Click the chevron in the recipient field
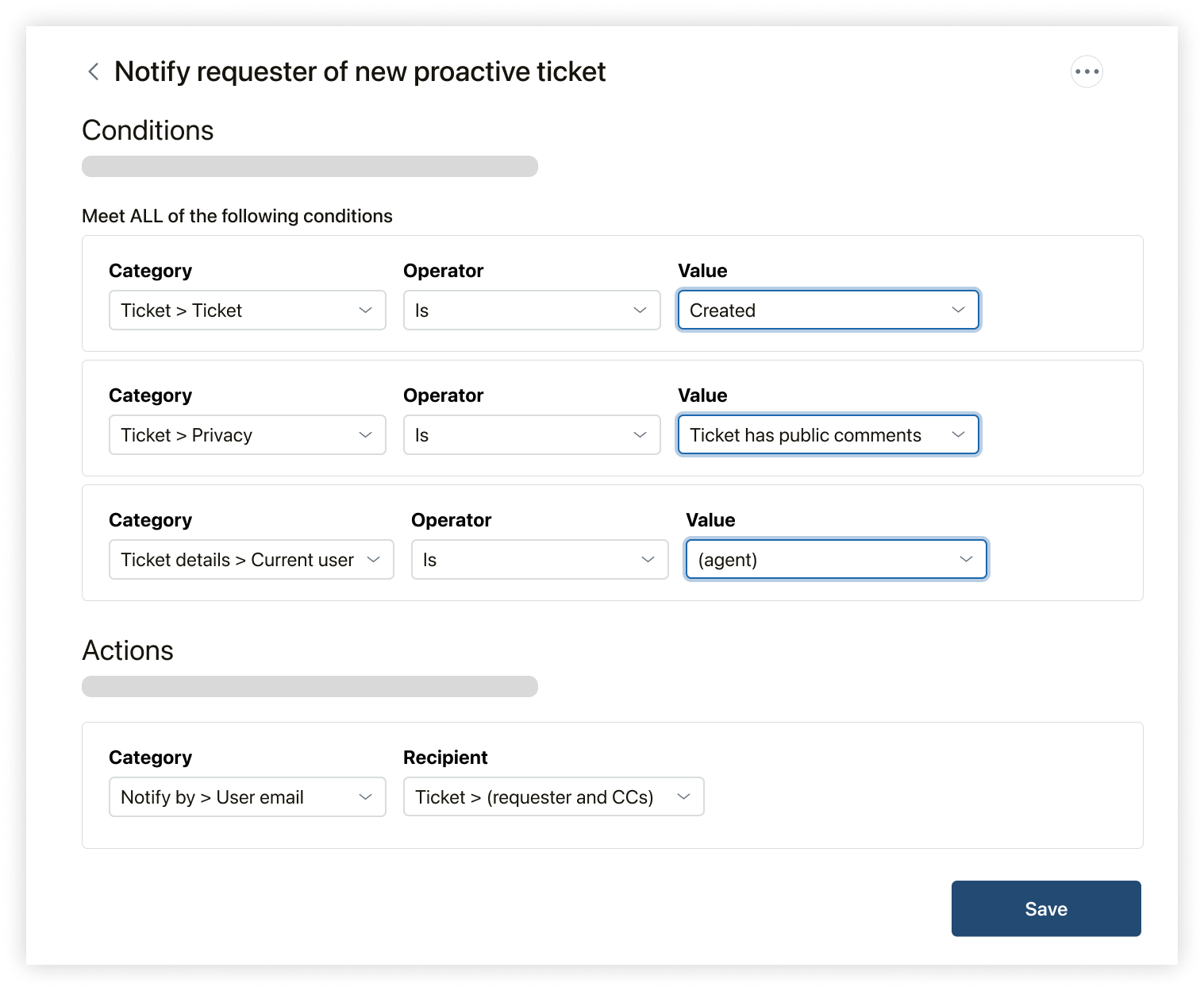 [x=683, y=797]
